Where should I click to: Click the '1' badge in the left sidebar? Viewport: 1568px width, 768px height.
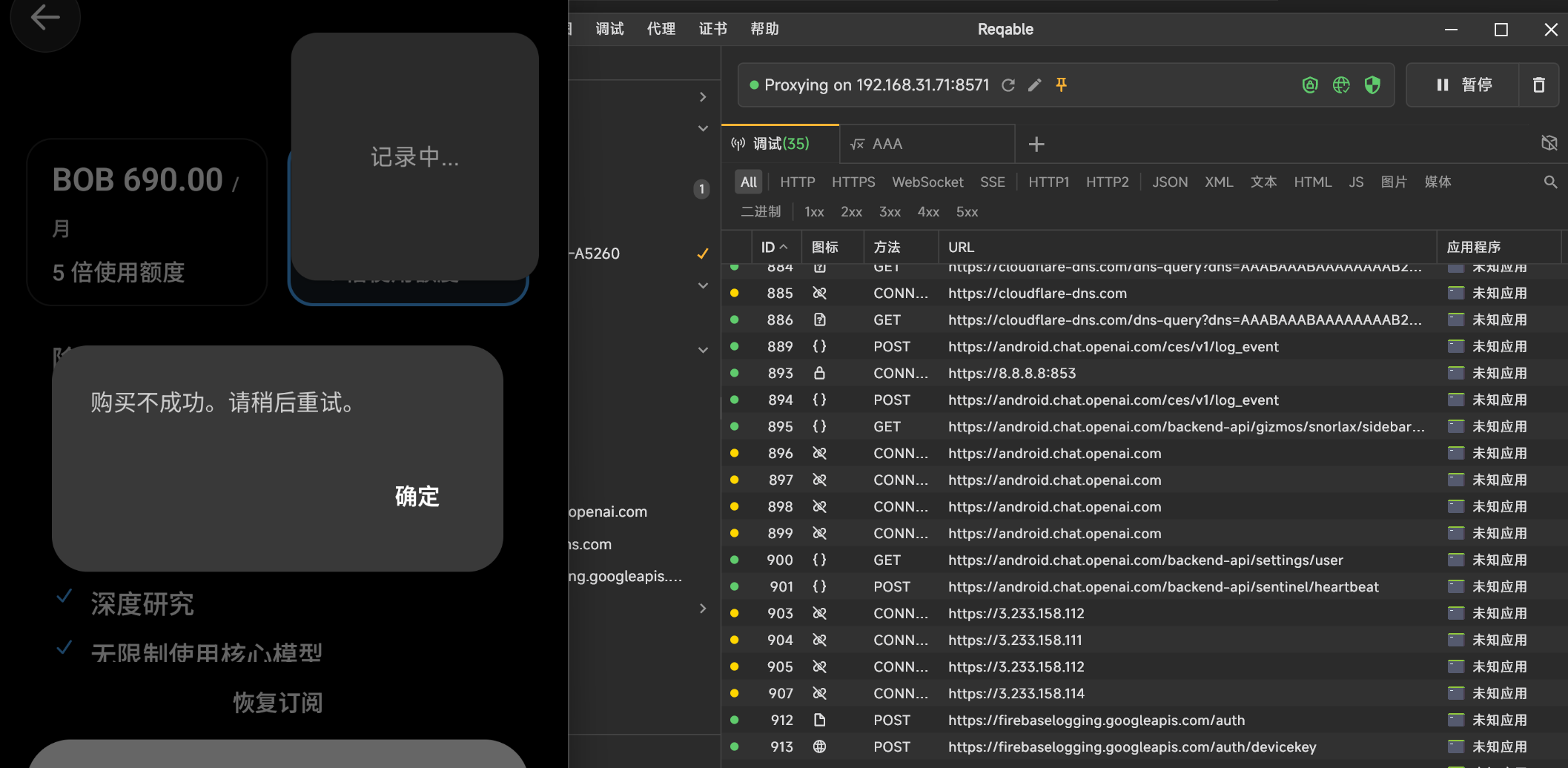click(x=701, y=189)
